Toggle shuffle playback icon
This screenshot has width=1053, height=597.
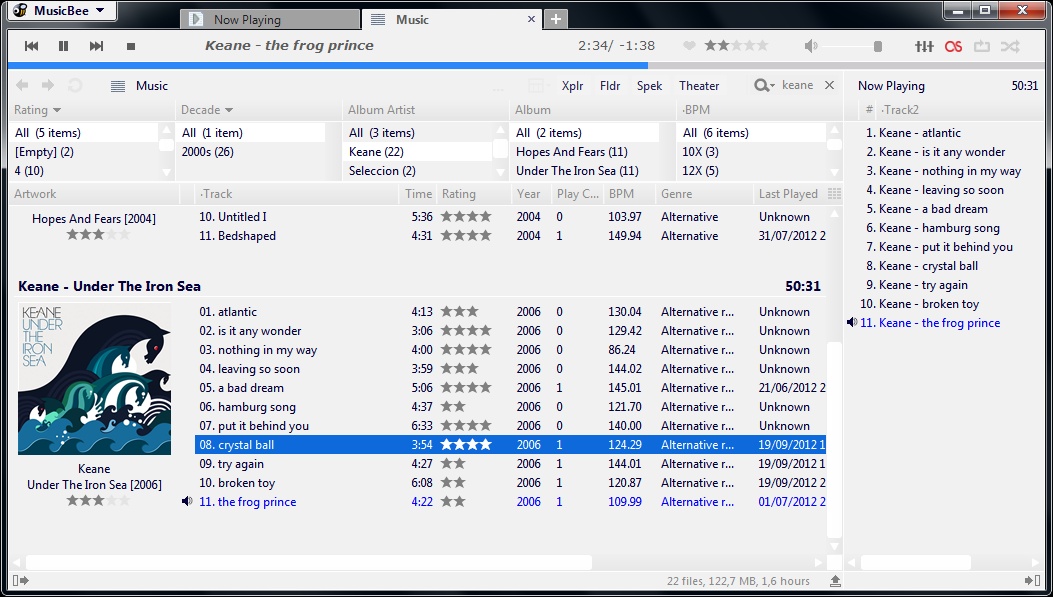[x=1010, y=46]
